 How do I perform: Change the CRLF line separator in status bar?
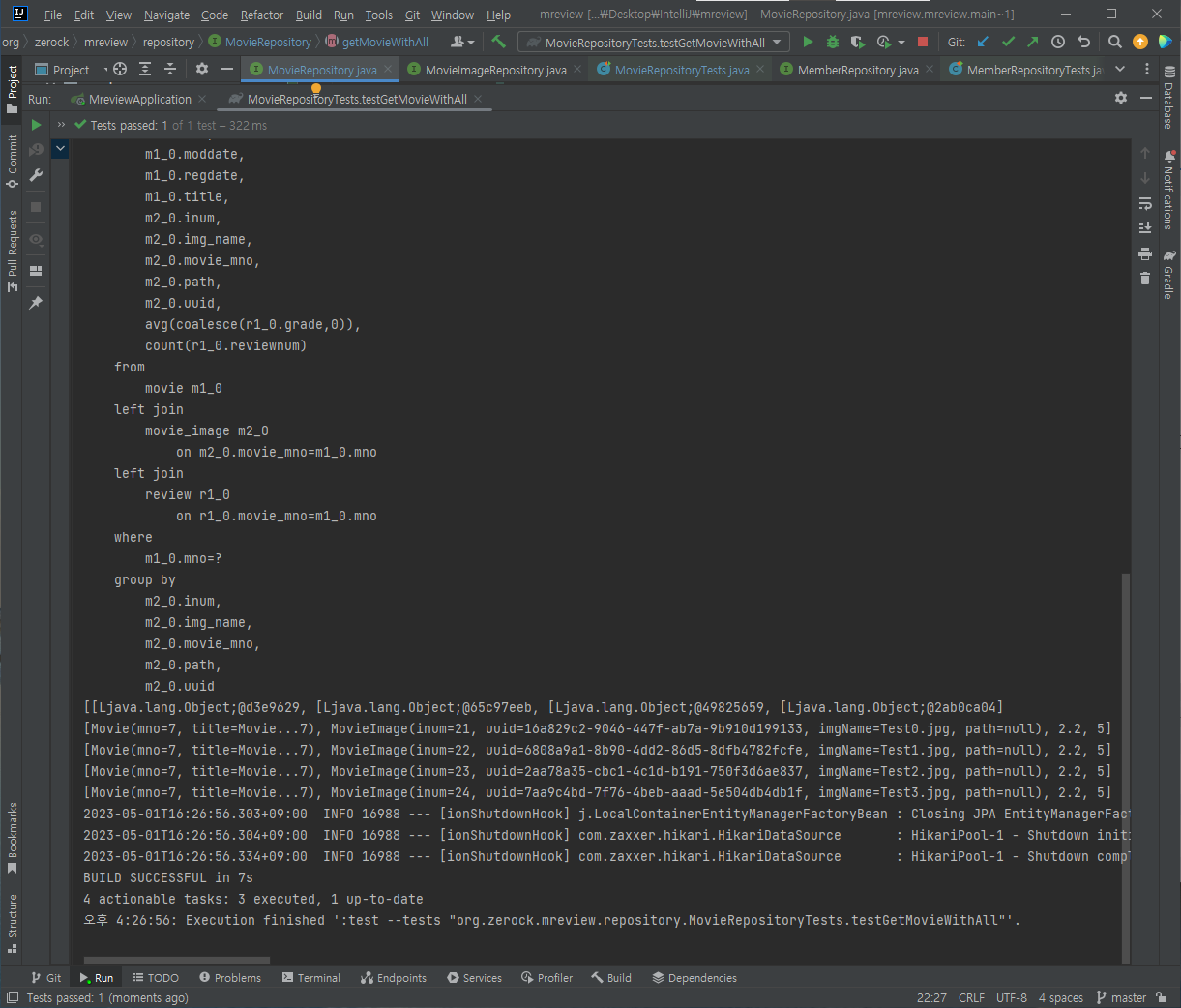click(x=971, y=997)
